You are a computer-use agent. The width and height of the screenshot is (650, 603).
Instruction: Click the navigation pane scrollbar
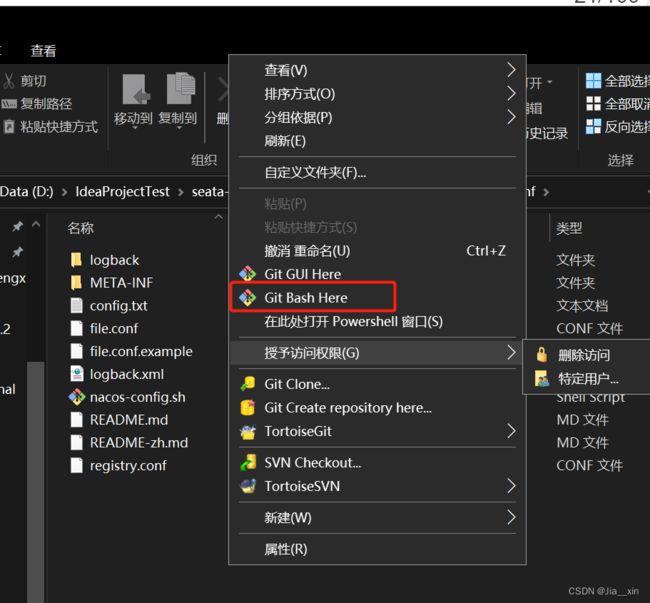click(36, 481)
